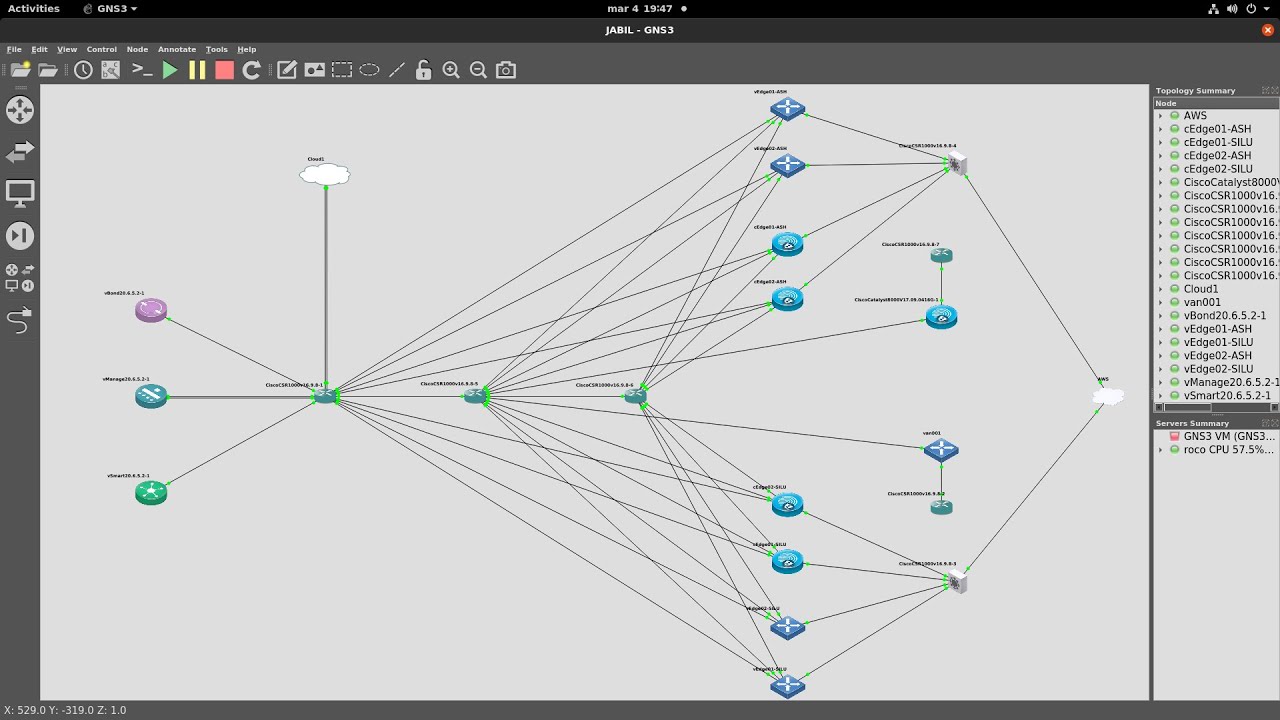Select the Draw rectangle tool
The height and width of the screenshot is (720, 1280).
pos(342,70)
